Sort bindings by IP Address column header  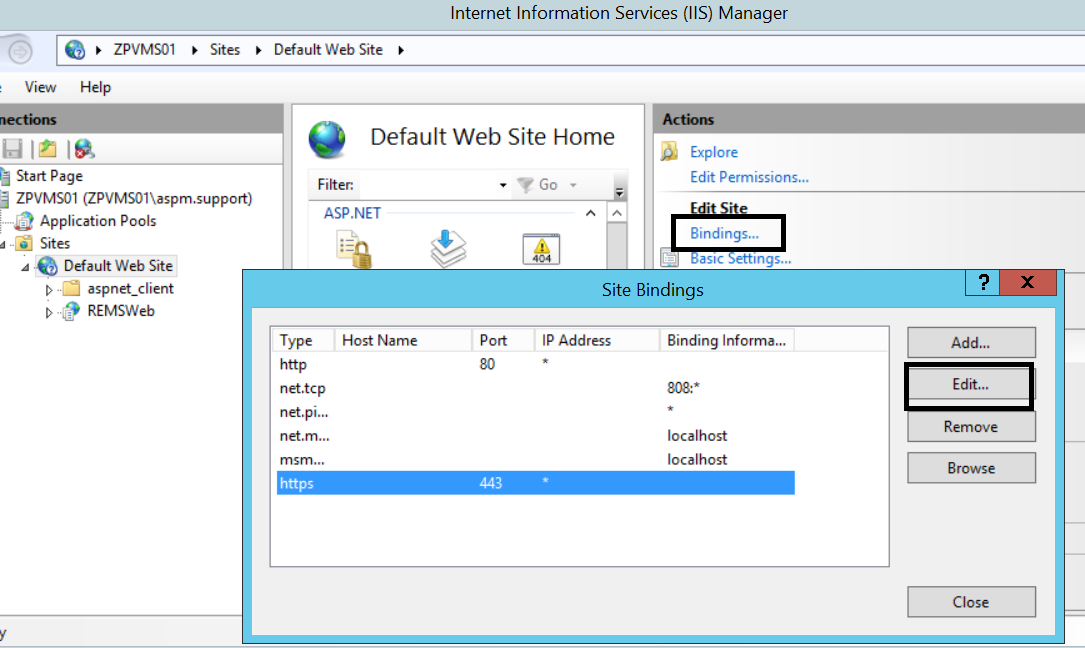tap(596, 340)
